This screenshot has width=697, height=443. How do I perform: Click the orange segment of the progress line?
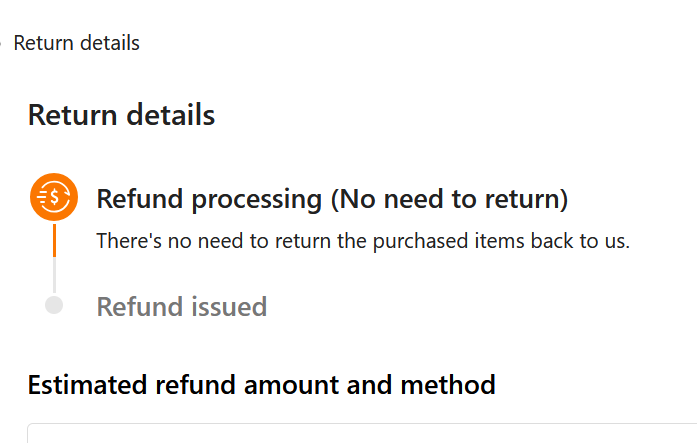pos(54,240)
